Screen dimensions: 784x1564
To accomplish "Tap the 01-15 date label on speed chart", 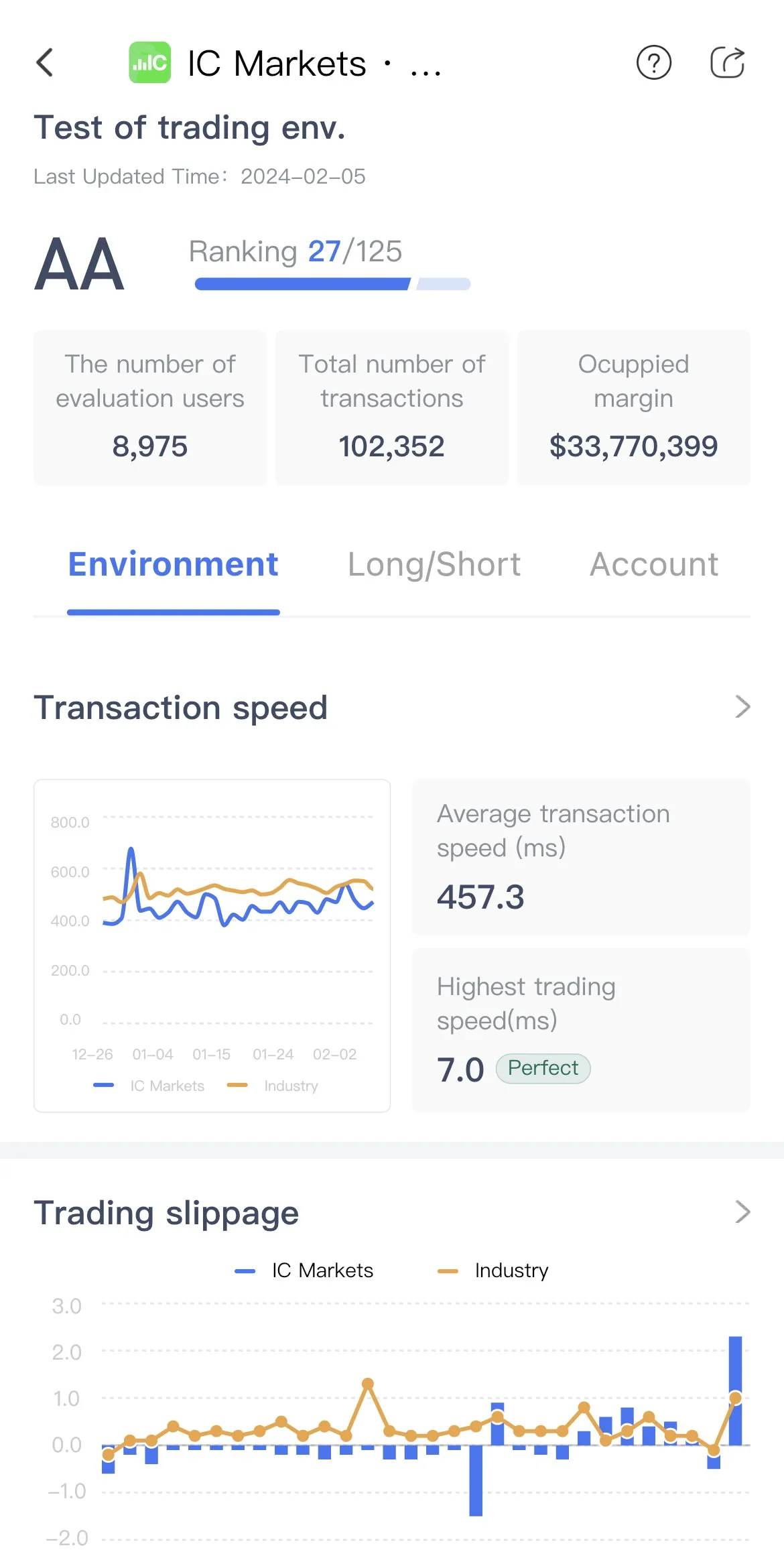I will coord(212,1054).
